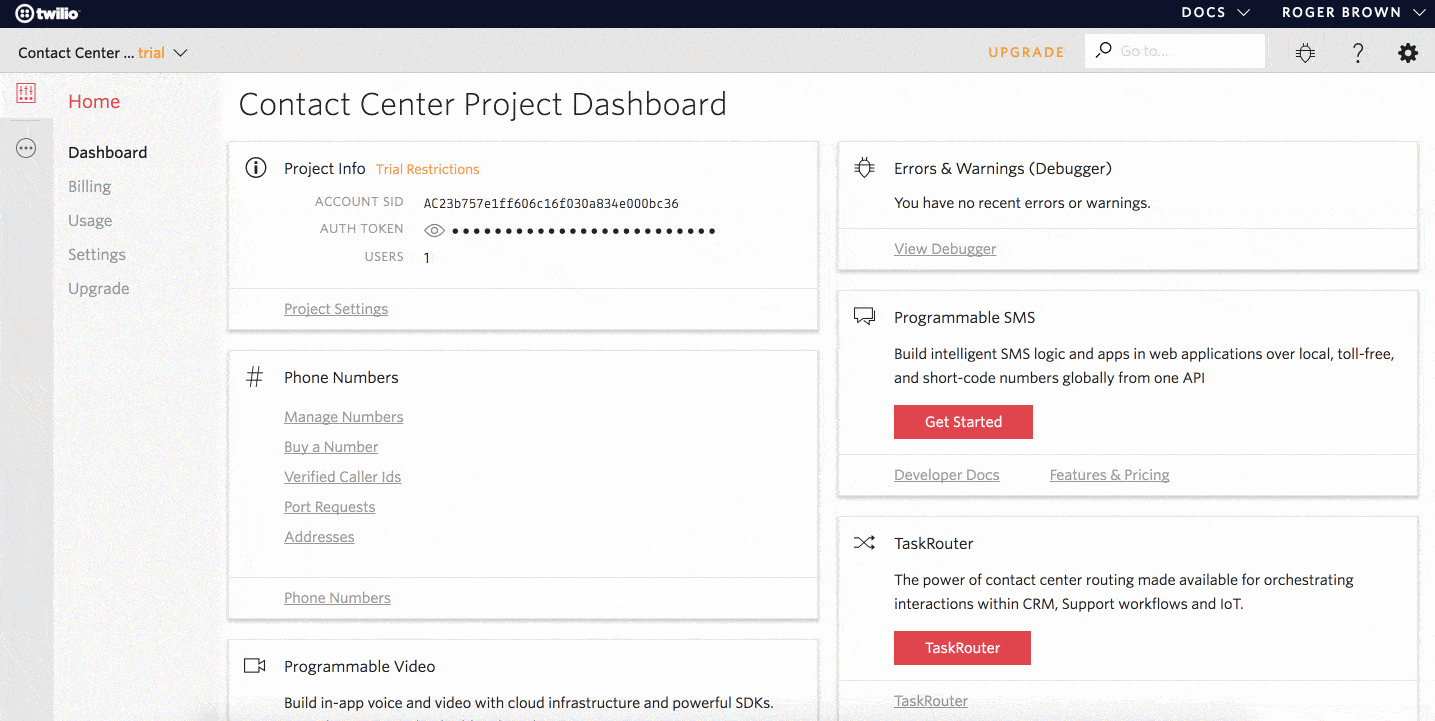Viewport: 1435px width, 721px height.
Task: Open the settings gear icon
Action: pyautogui.click(x=1408, y=53)
